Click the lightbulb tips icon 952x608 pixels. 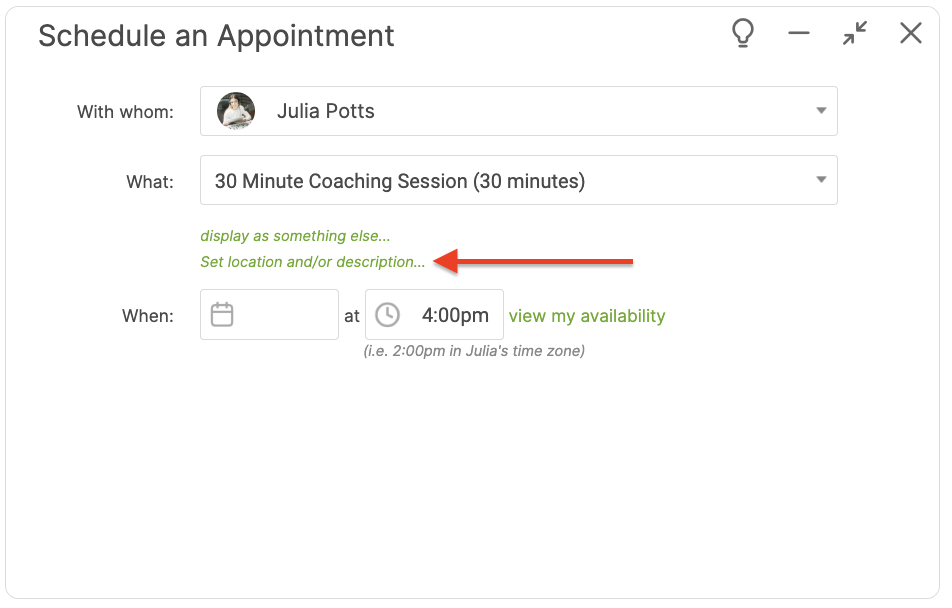[743, 34]
